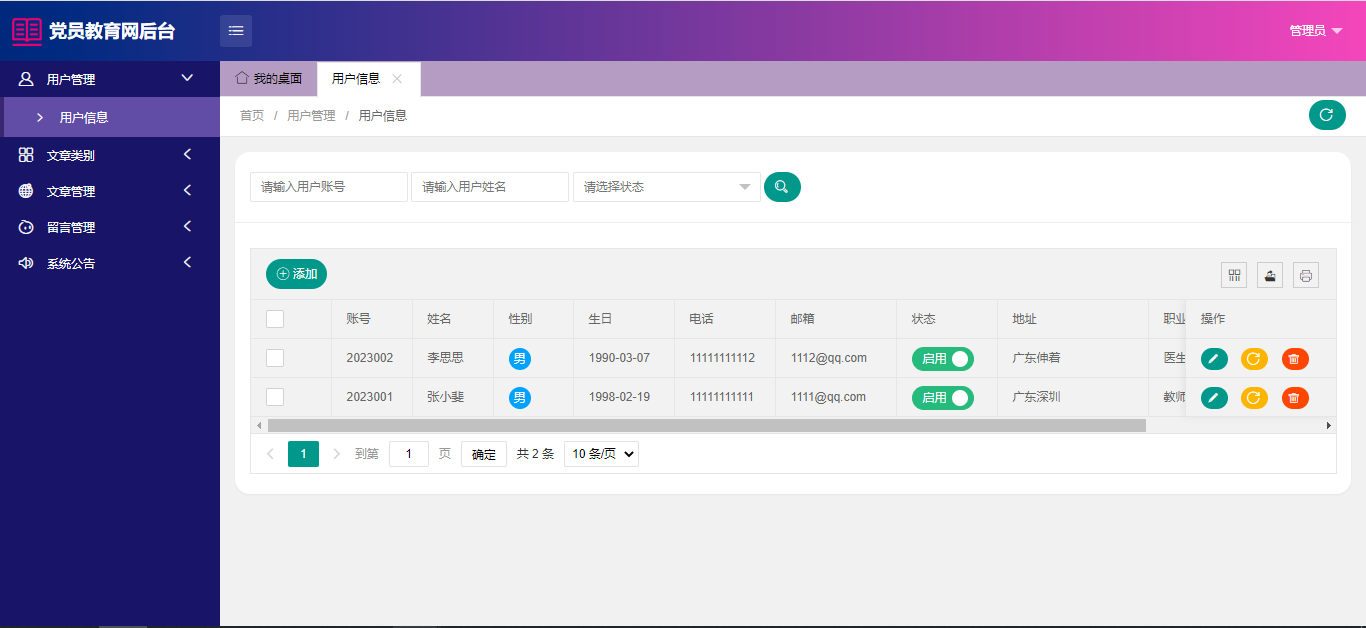Check the checkbox for row 2023002
The width and height of the screenshot is (1366, 628).
(x=275, y=358)
